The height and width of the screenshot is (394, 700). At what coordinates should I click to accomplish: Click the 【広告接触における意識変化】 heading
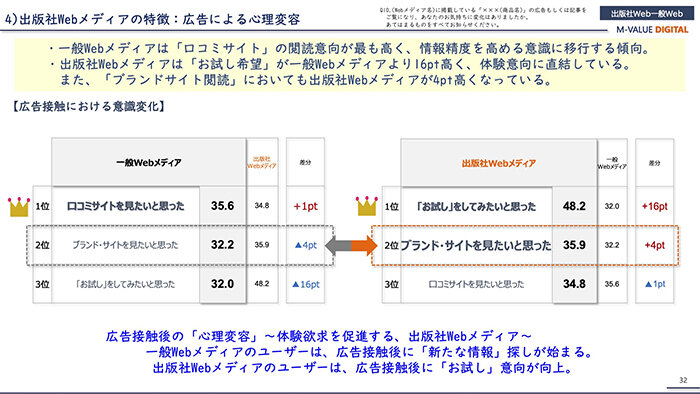(88, 106)
